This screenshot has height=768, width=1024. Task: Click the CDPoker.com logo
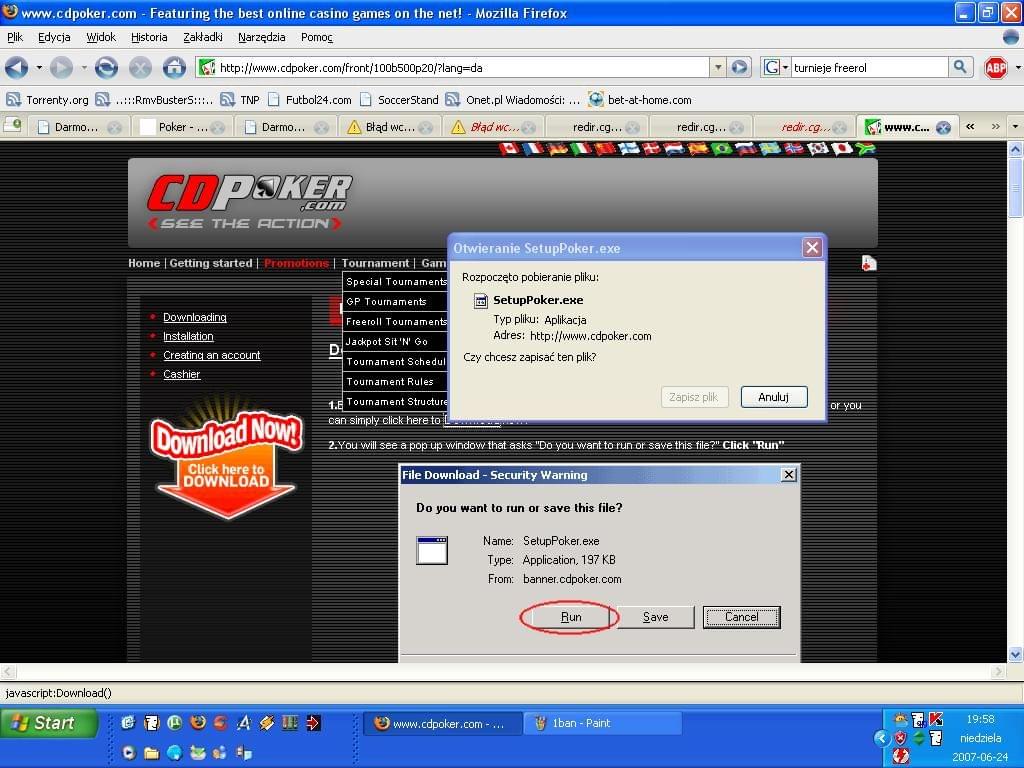coord(249,202)
